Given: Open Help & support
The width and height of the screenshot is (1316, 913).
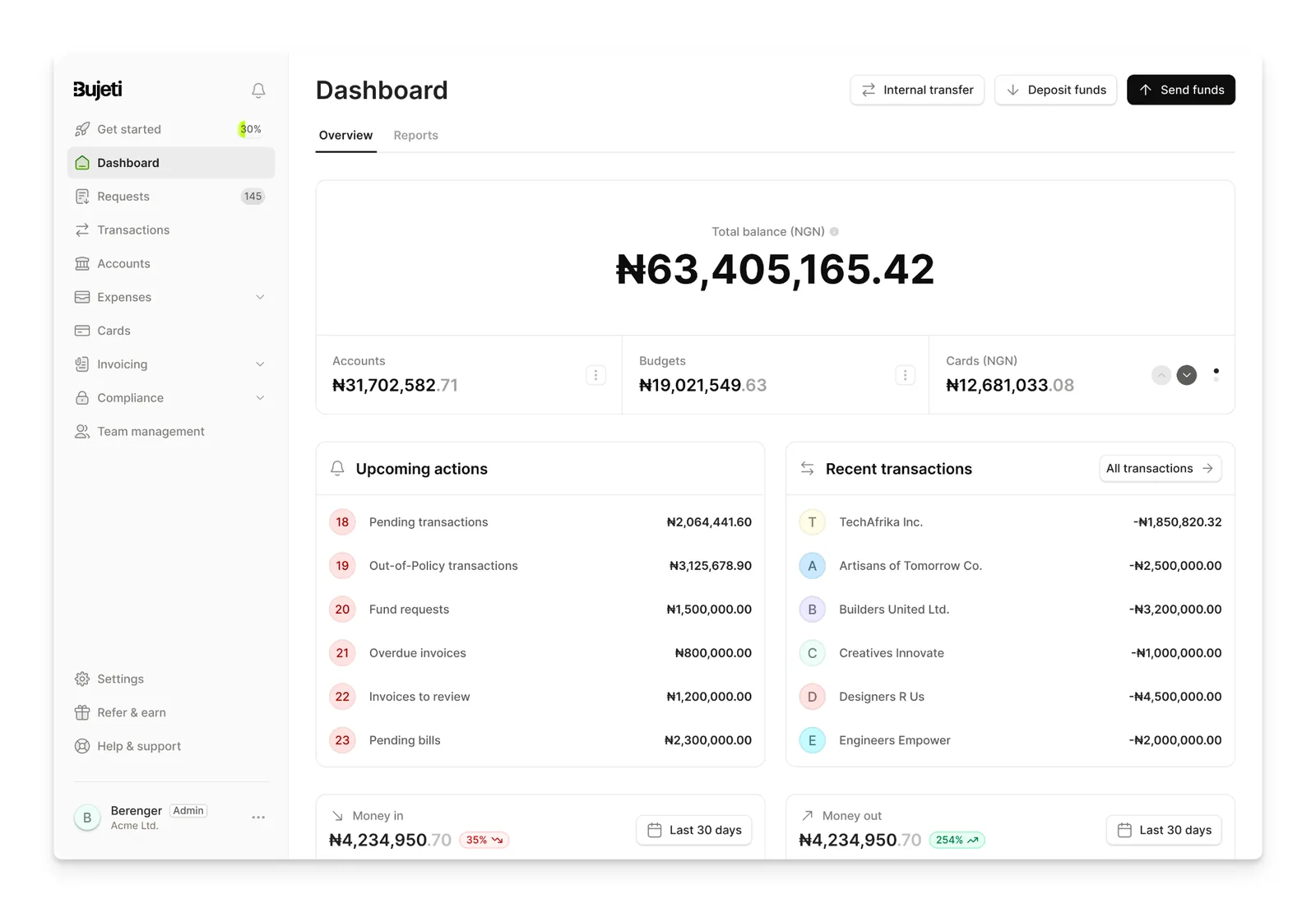Looking at the screenshot, I should coord(171,747).
